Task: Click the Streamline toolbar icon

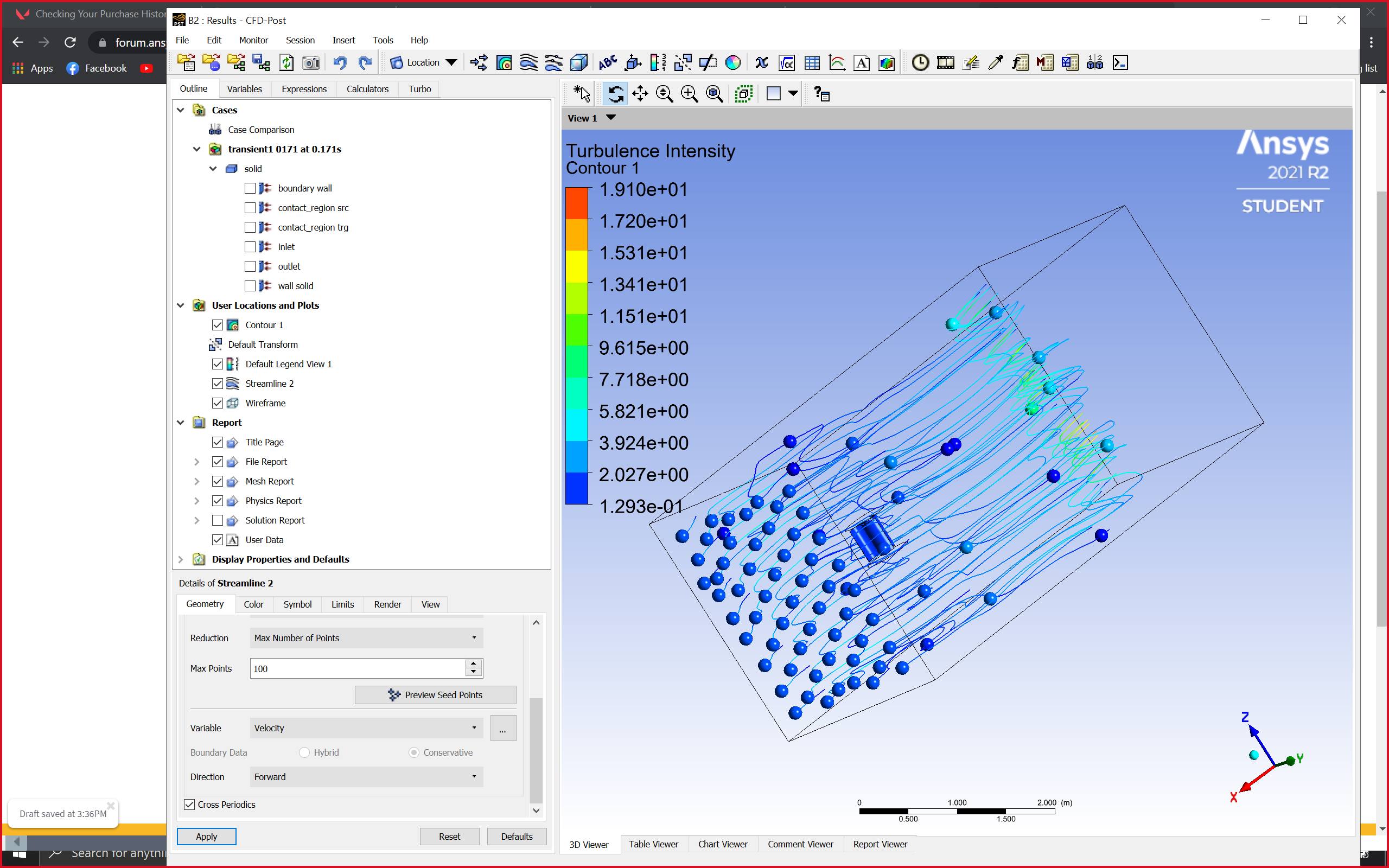Action: point(528,62)
